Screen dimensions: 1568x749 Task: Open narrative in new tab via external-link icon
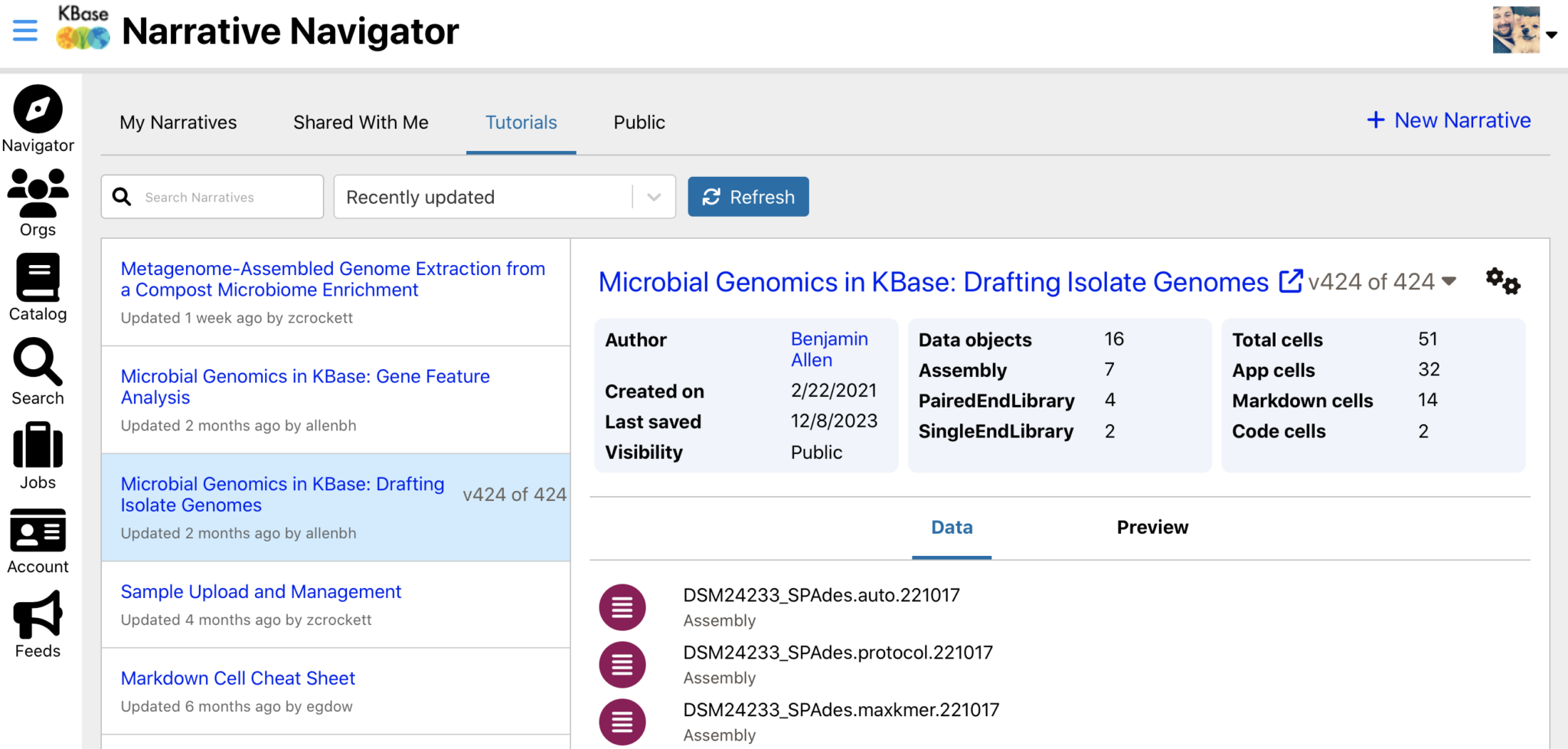(1291, 281)
